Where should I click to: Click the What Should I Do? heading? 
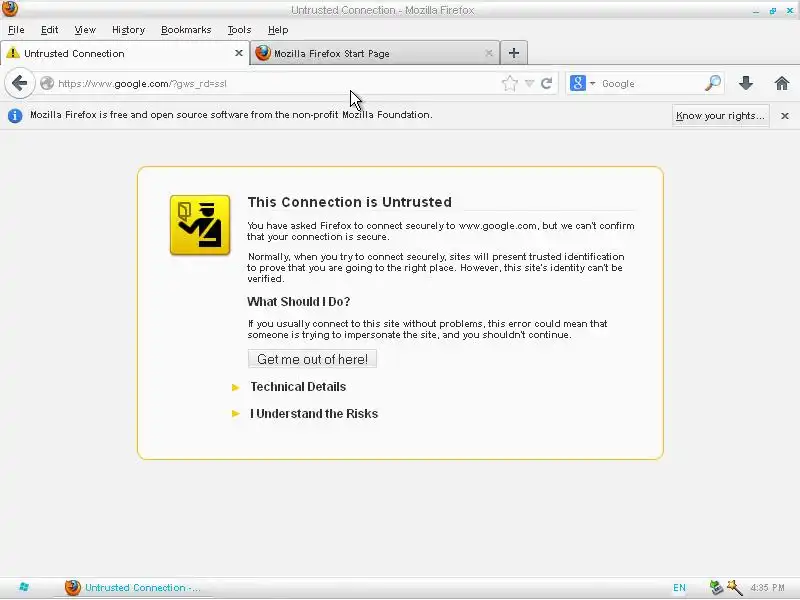pos(298,302)
